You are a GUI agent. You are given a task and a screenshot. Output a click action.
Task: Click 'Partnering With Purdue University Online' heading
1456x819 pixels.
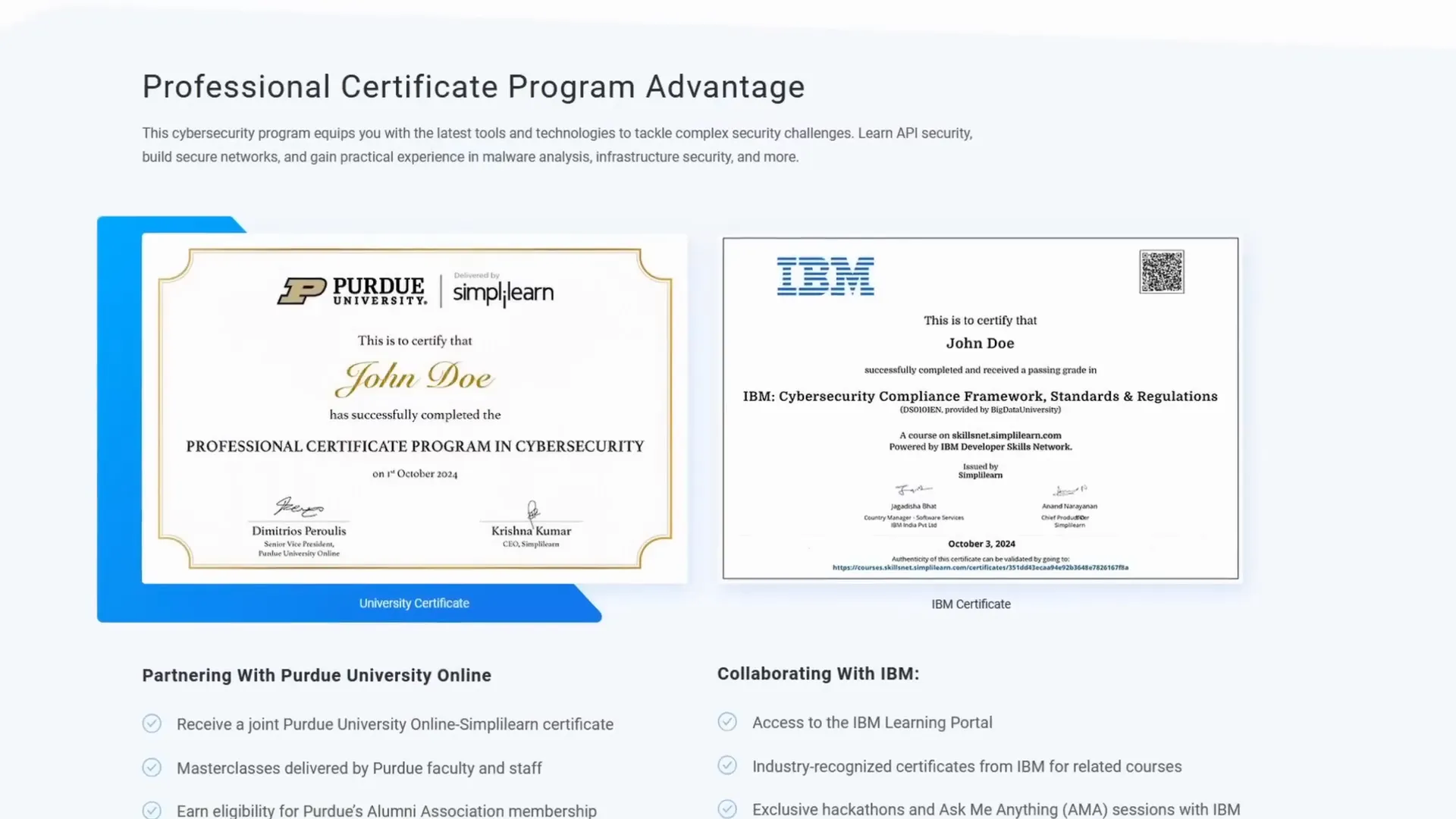316,675
